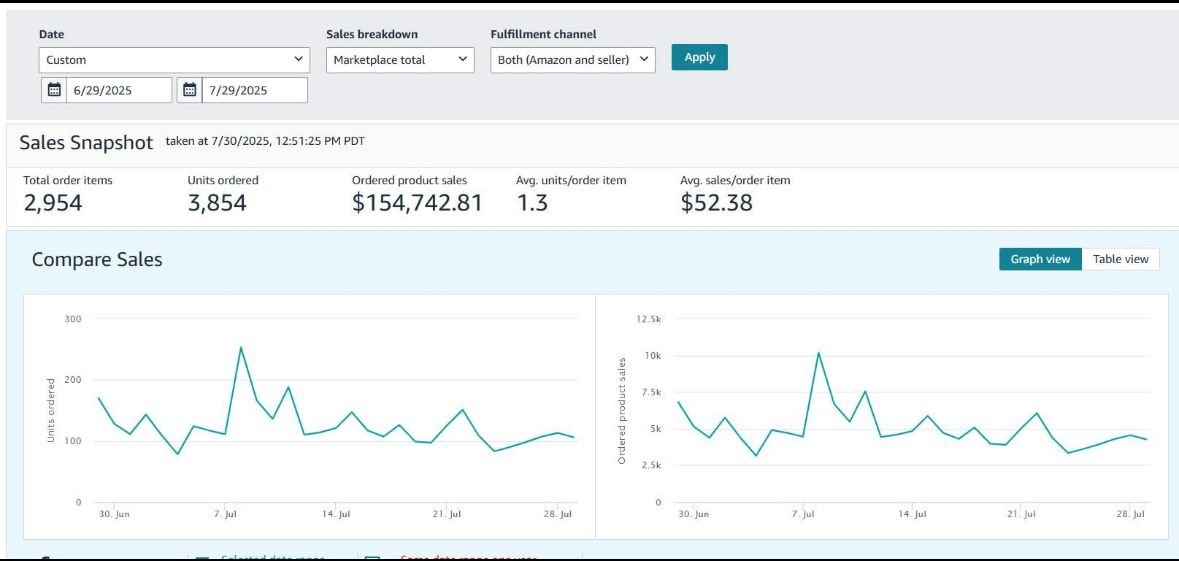The image size is (1179, 561).
Task: Switch to Graph view
Action: pos(1040,259)
